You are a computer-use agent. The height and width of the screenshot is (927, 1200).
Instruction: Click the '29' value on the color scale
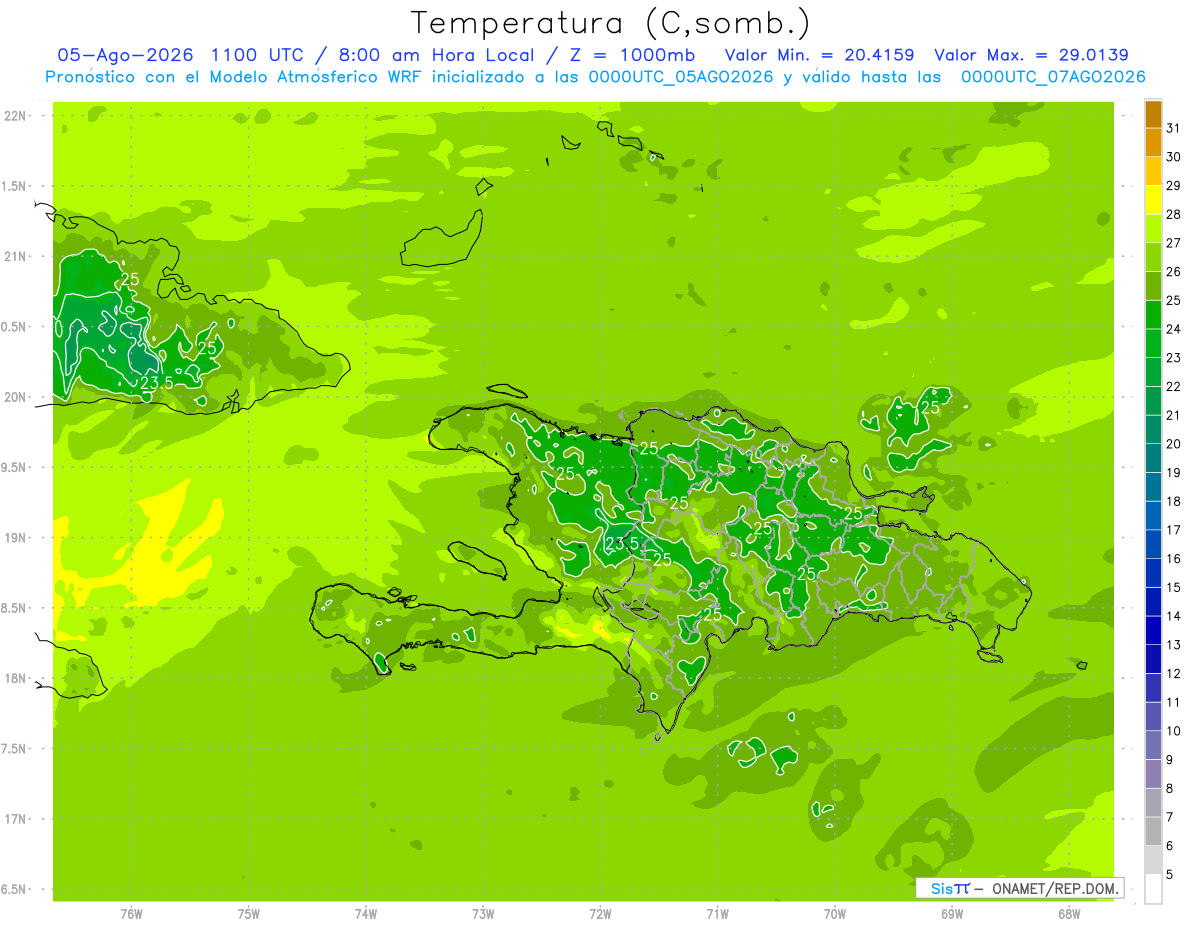click(1173, 185)
